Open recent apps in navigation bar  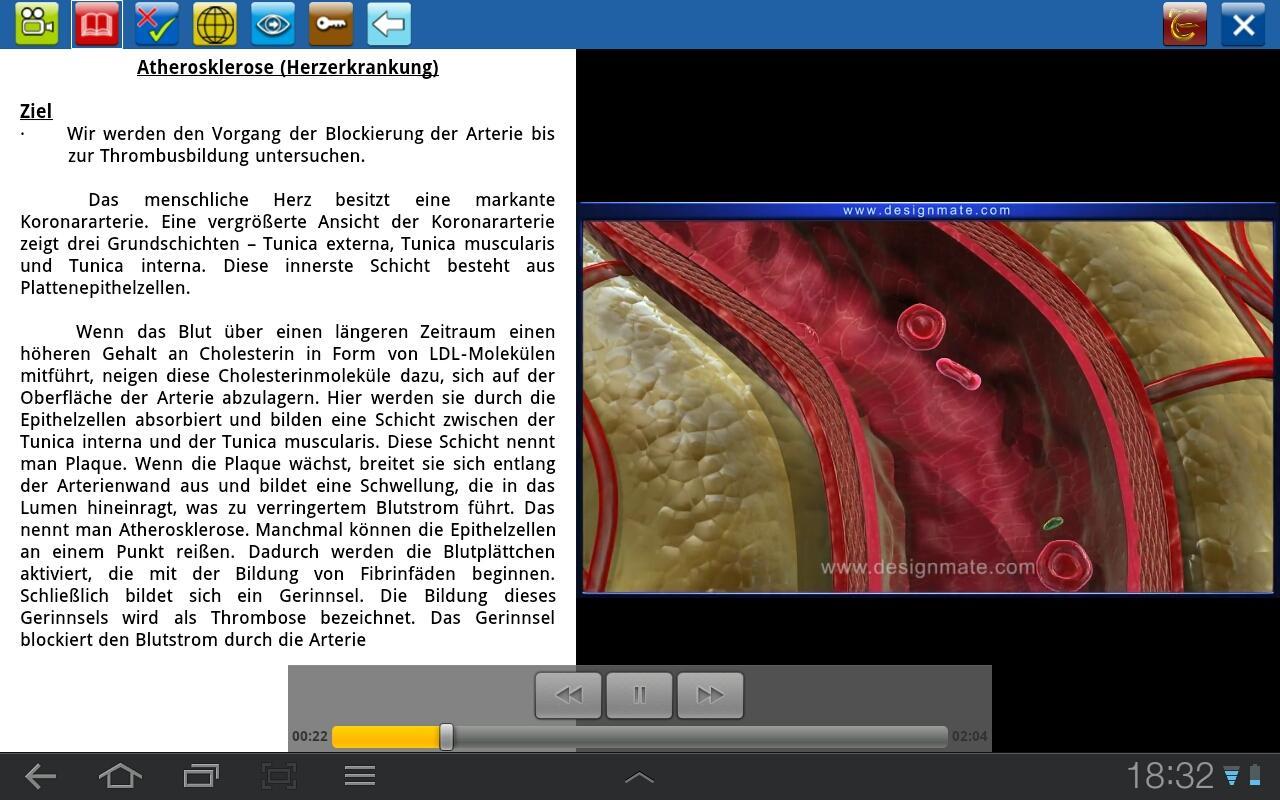(x=201, y=776)
